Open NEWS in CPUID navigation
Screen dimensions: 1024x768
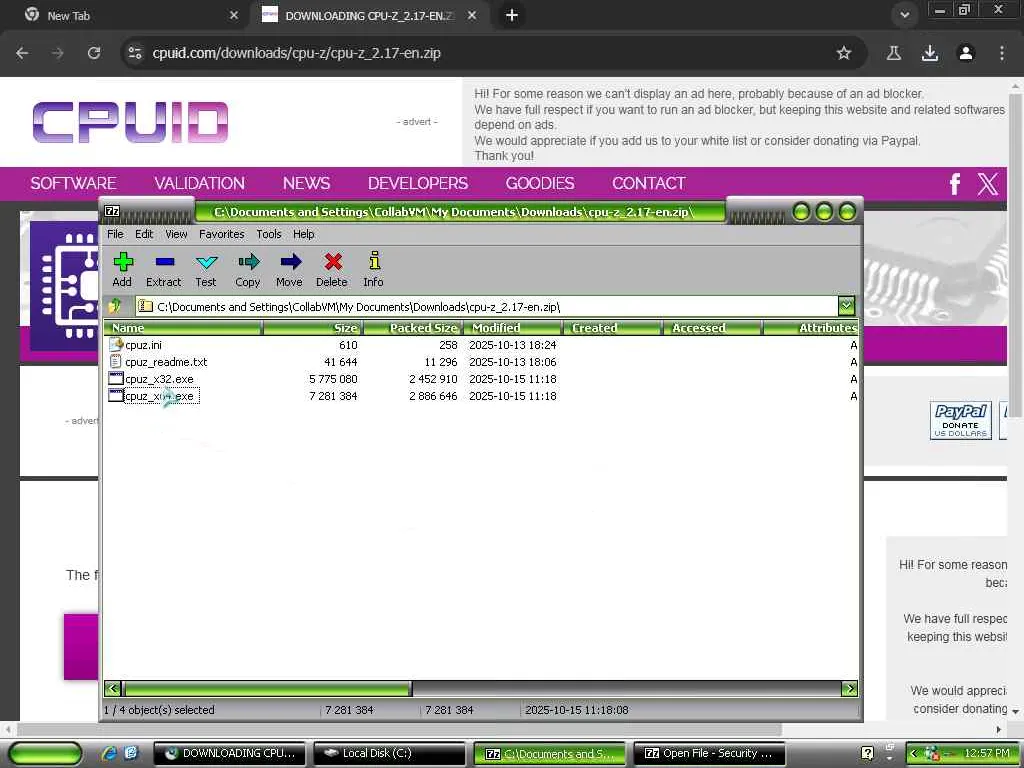click(x=306, y=184)
